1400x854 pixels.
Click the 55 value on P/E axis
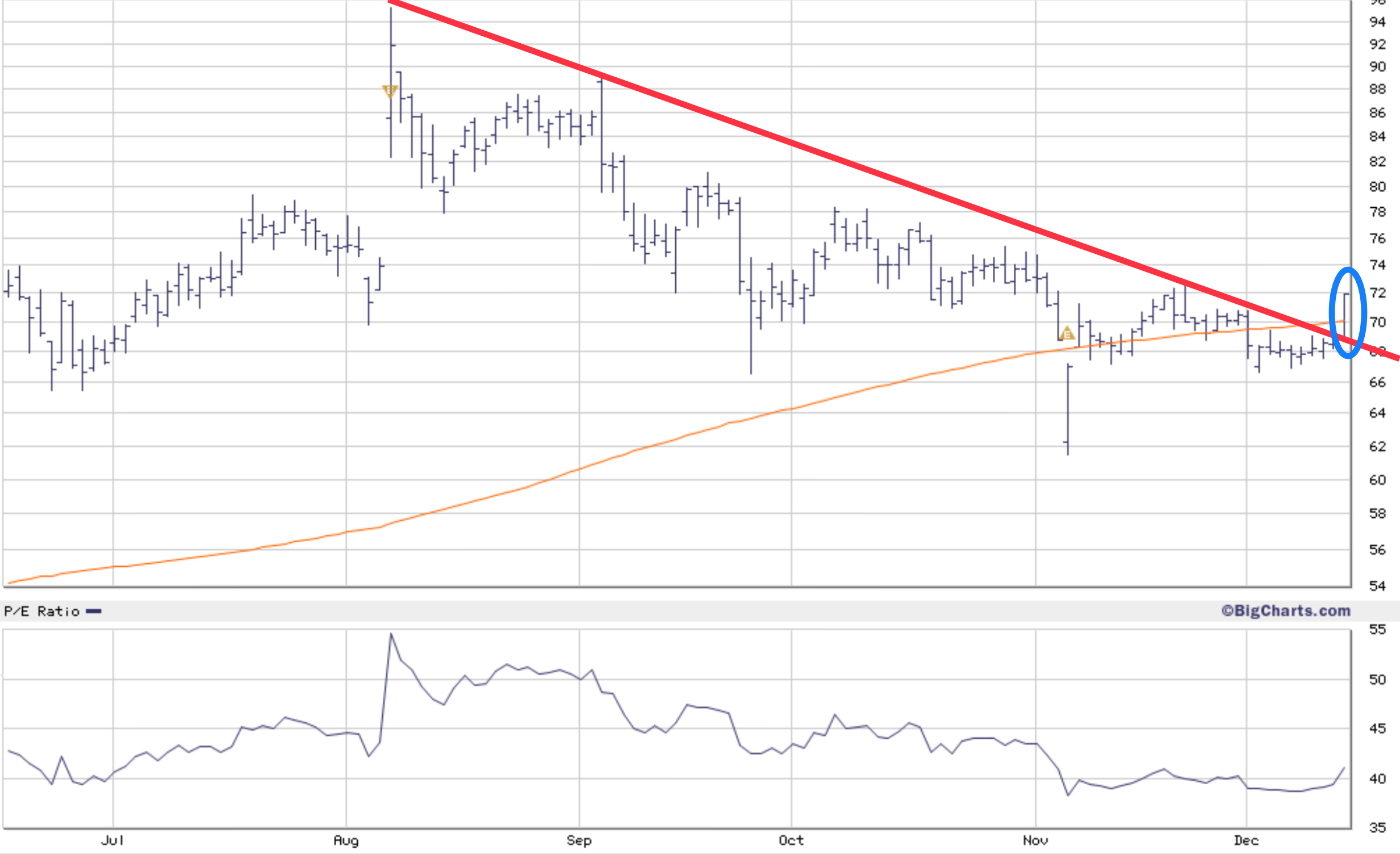click(1377, 629)
